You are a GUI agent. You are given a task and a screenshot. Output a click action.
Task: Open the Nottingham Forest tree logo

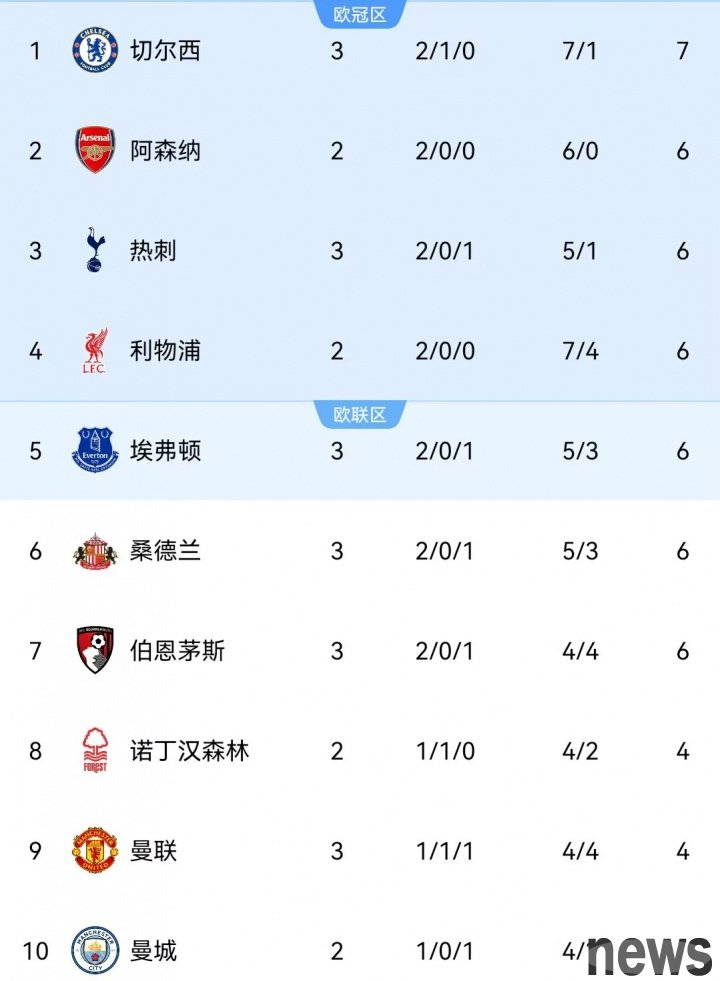[x=95, y=750]
